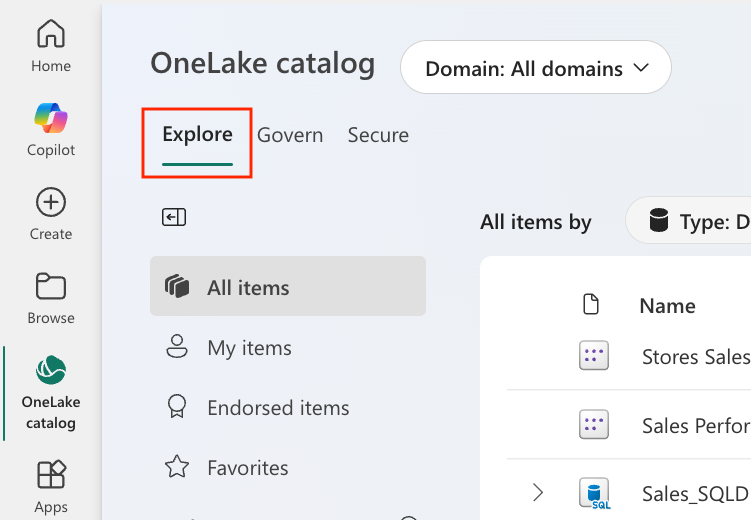
Task: Click the Sales Perfor item icon
Action: [x=594, y=425]
